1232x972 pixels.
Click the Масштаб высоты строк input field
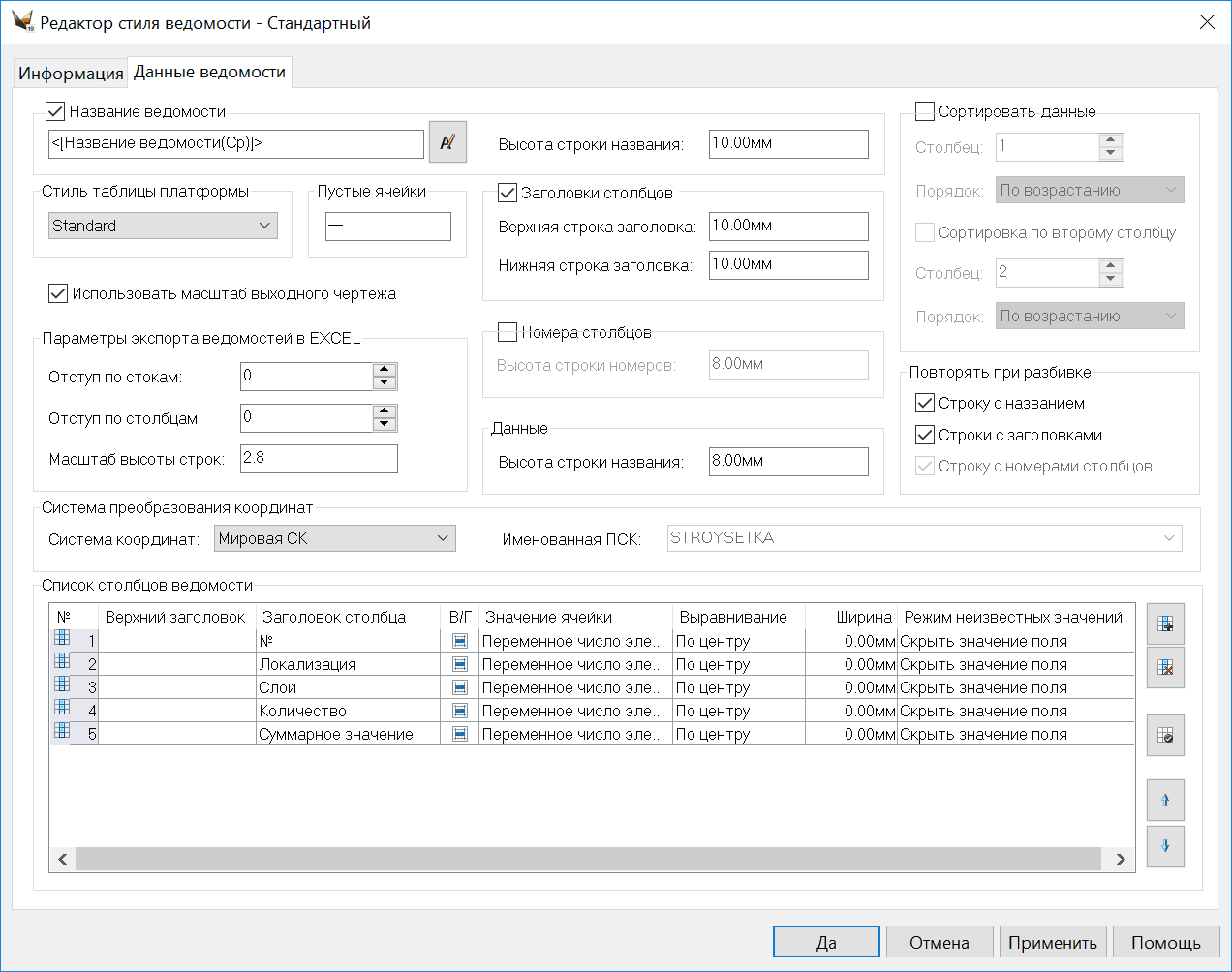tap(319, 459)
